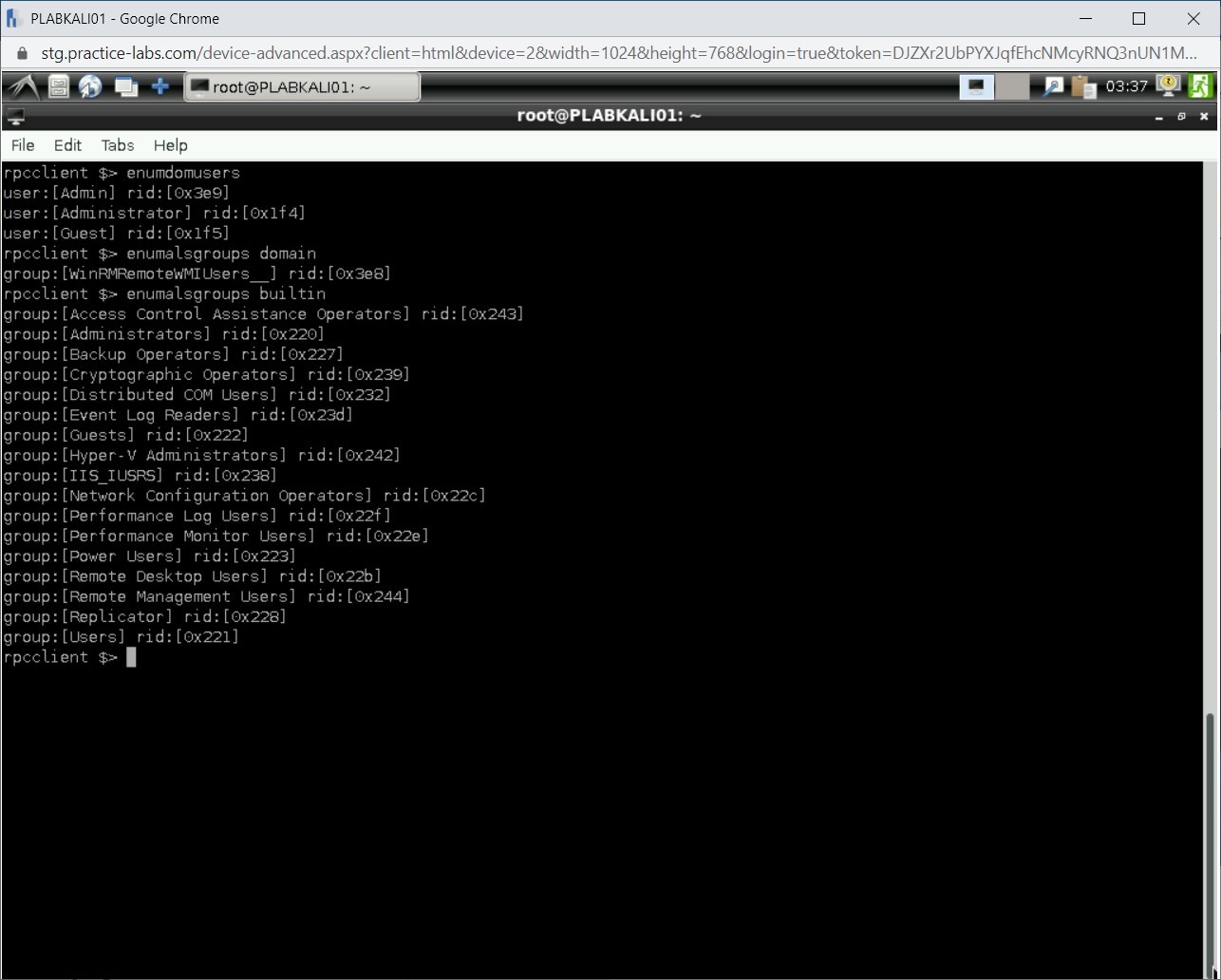Viewport: 1221px width, 980px height.
Task: Launch the file manager from panel
Action: click(59, 87)
